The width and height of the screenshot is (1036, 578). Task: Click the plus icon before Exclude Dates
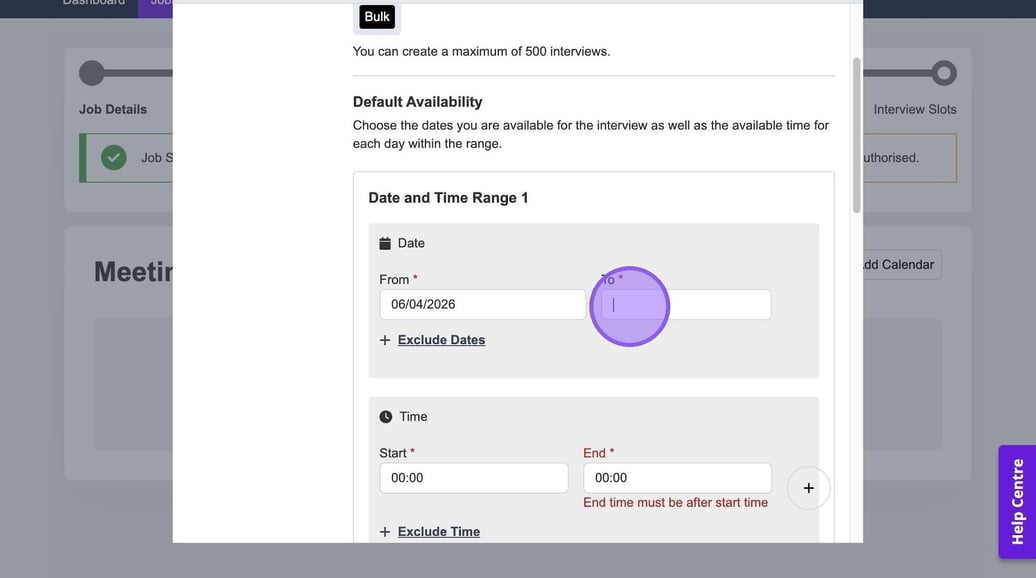click(x=385, y=340)
